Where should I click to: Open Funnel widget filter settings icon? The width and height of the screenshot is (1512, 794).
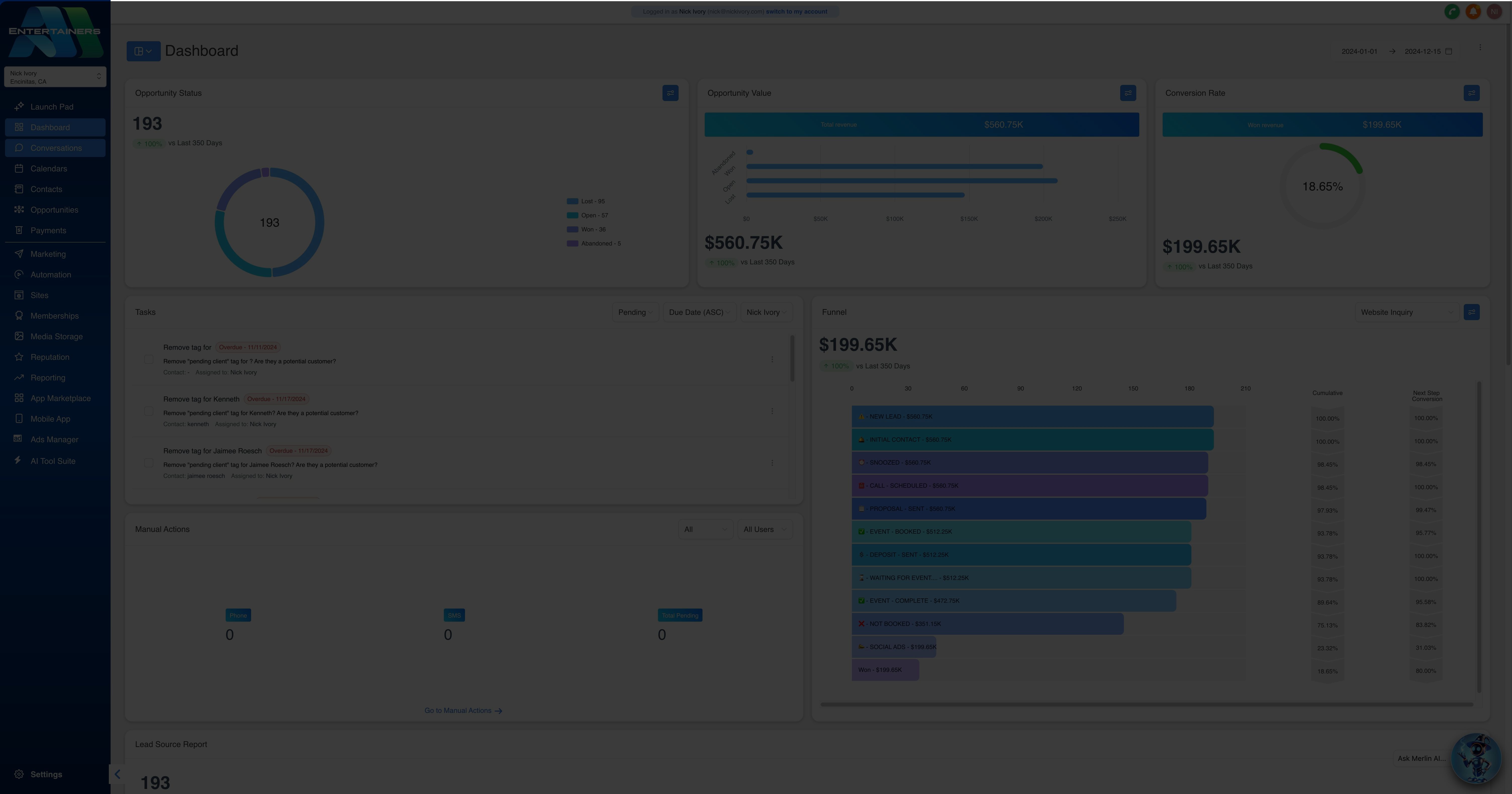click(1471, 312)
